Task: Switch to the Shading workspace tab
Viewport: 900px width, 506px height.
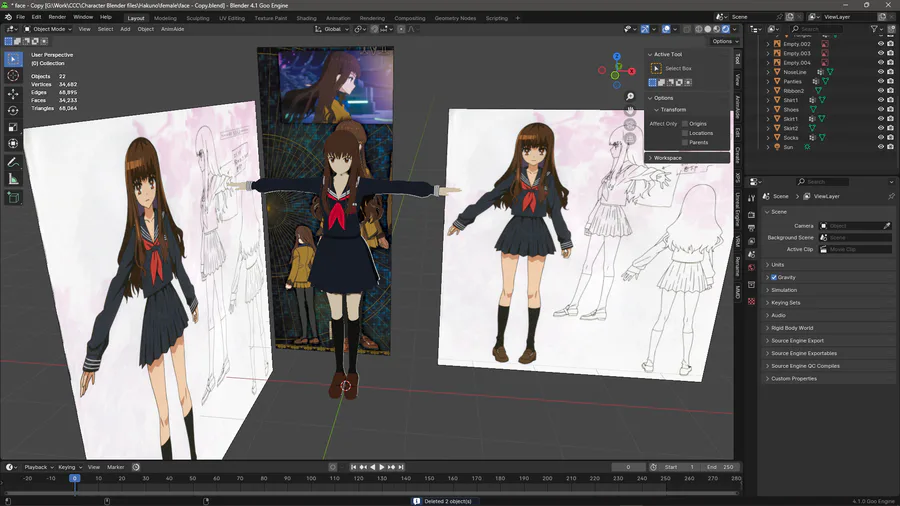Action: click(x=307, y=18)
